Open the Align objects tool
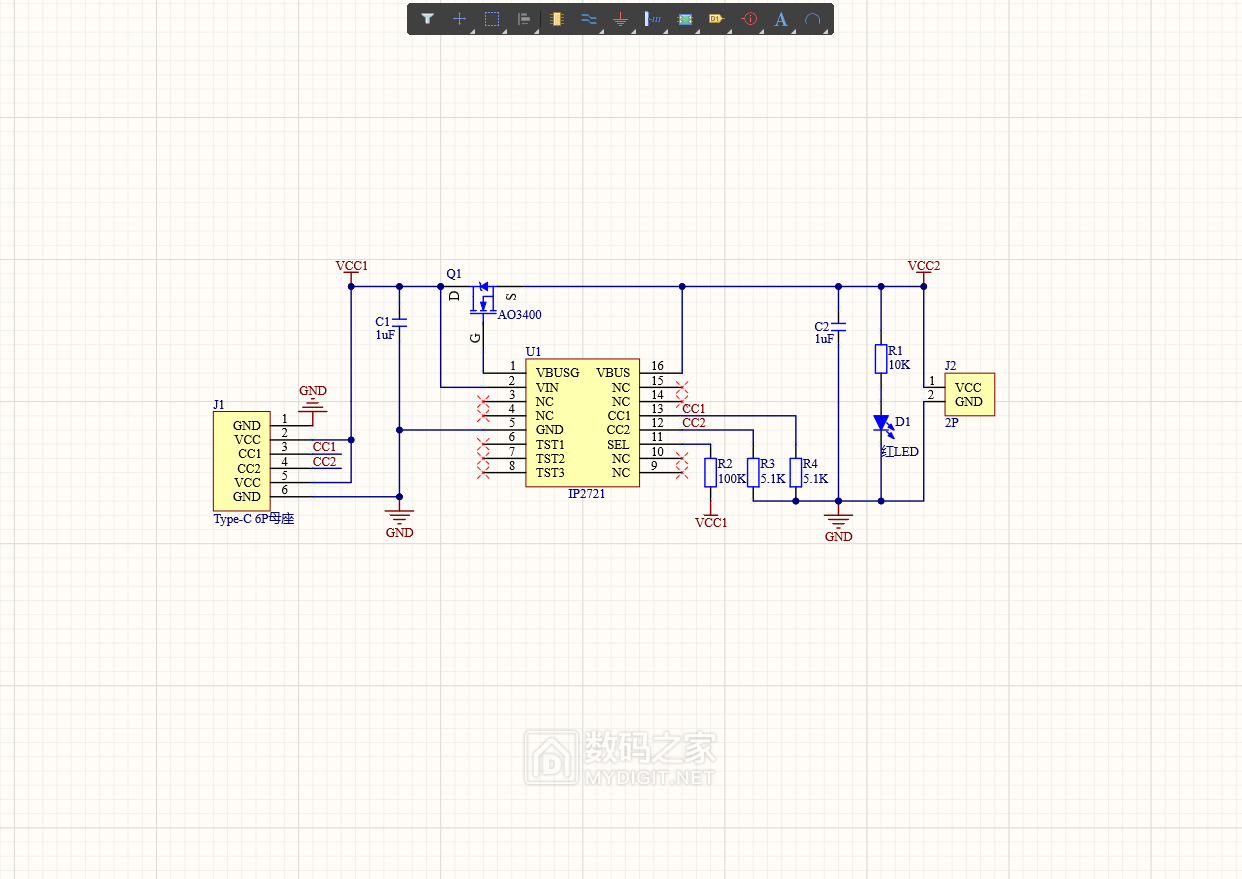 coord(523,19)
